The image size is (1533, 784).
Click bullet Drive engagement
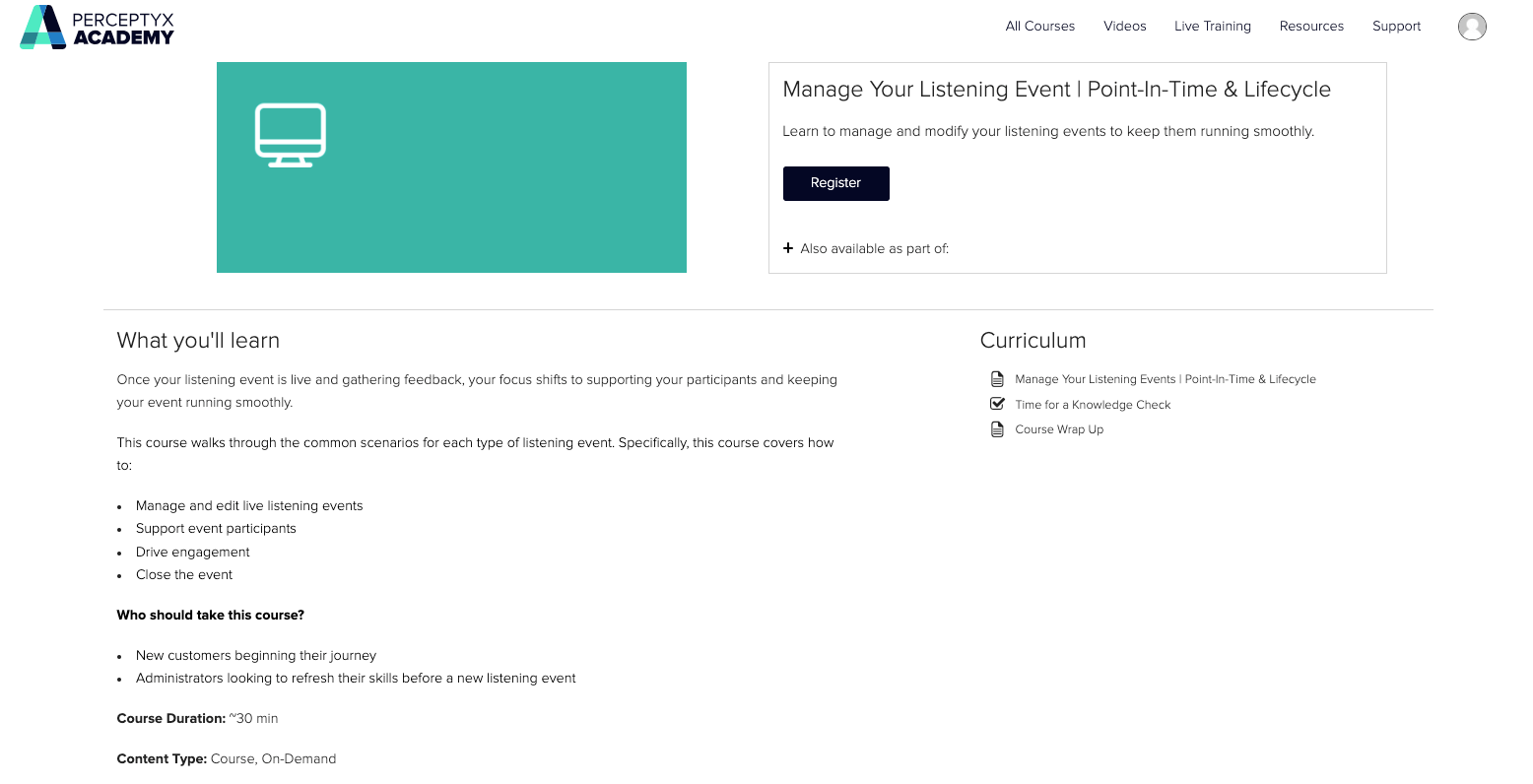point(193,553)
